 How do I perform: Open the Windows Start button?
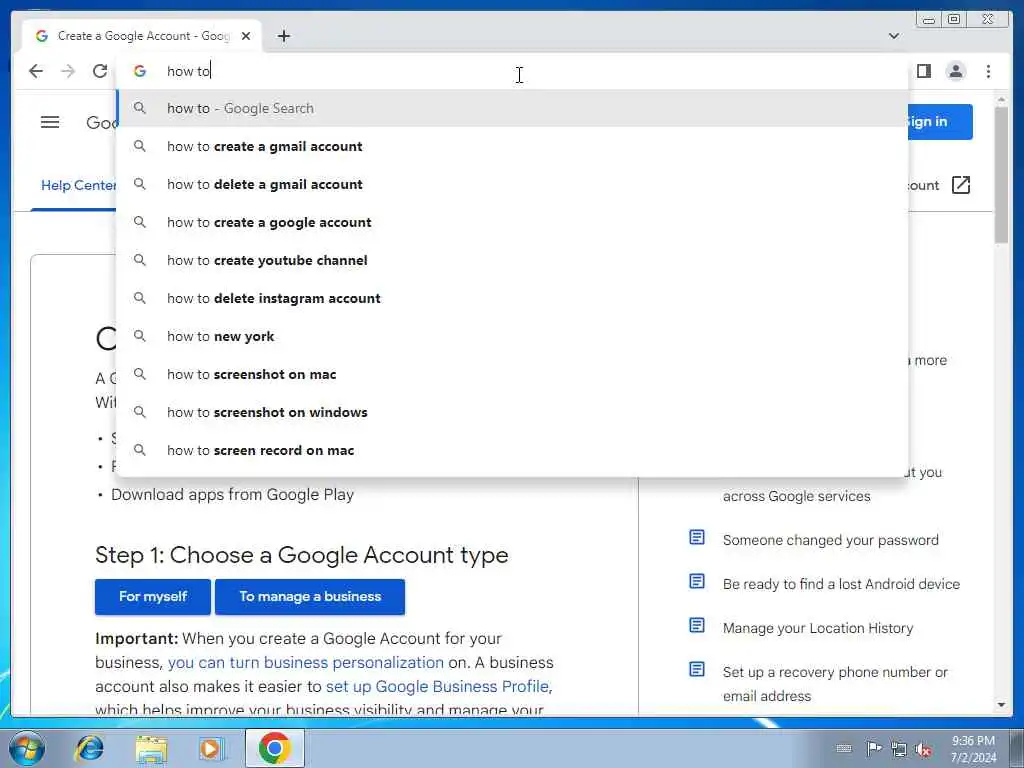point(27,748)
